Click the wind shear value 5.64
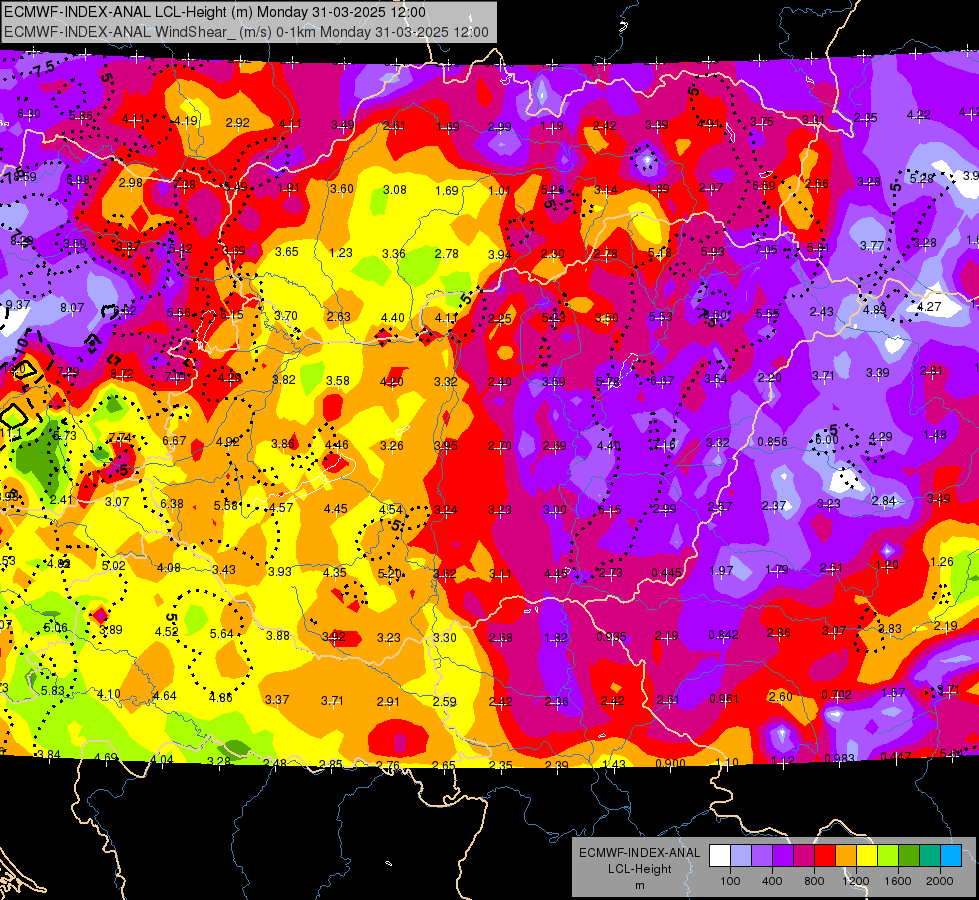 tap(222, 634)
